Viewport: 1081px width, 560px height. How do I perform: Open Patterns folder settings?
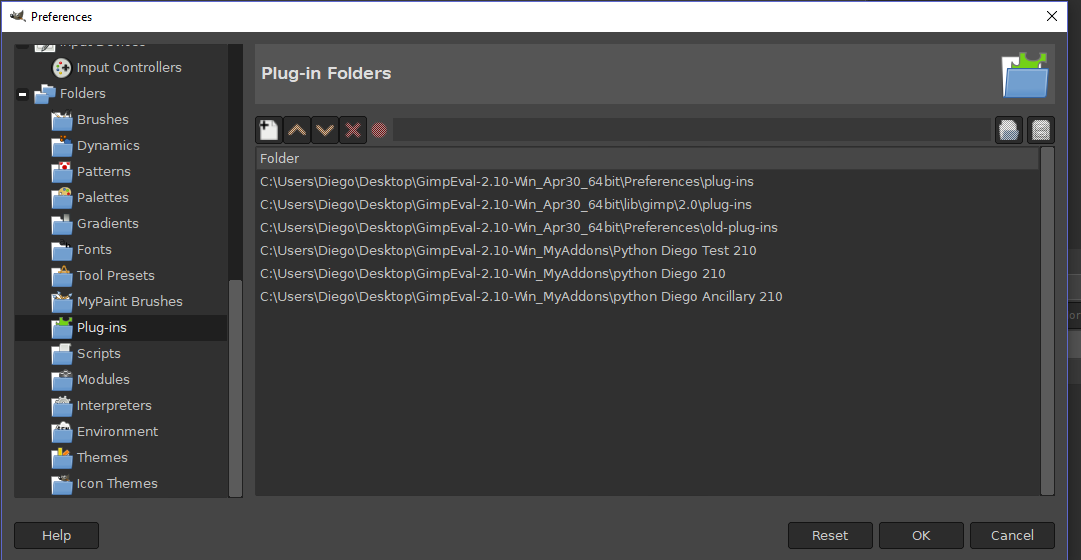click(103, 171)
